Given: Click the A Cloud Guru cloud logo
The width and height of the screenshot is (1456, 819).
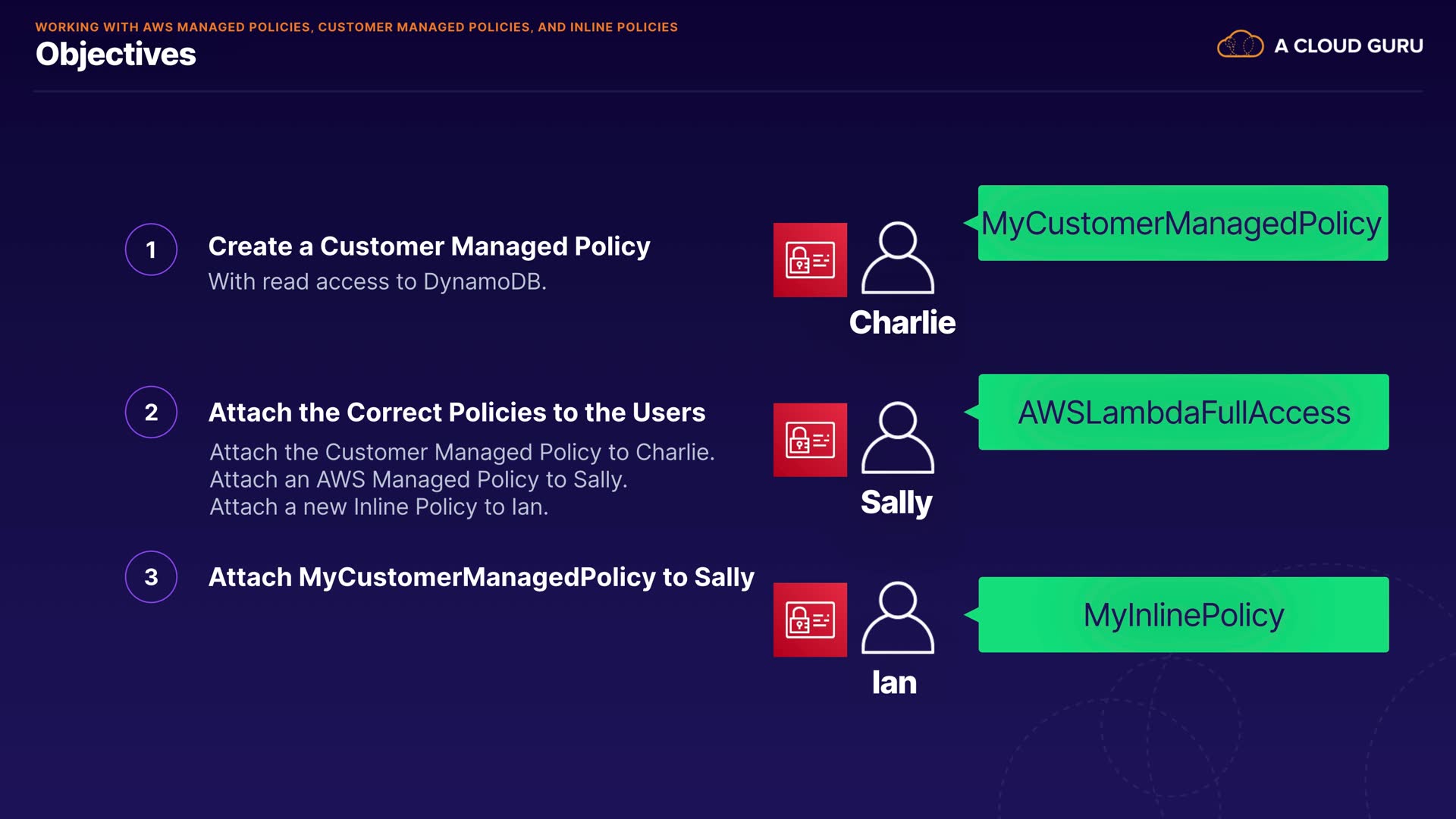Looking at the screenshot, I should point(1240,45).
